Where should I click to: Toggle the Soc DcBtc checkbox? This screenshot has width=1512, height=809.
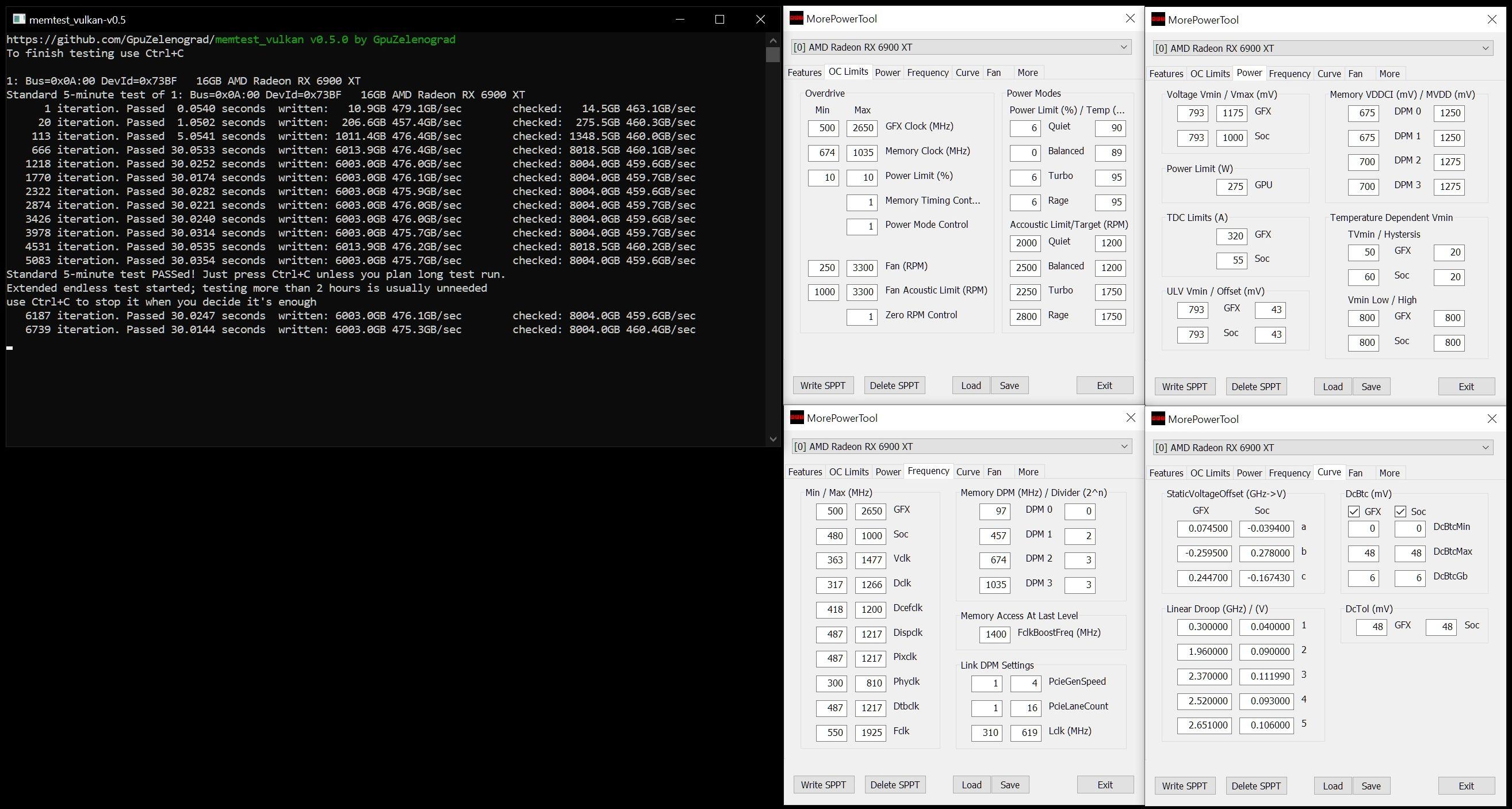[x=1400, y=512]
